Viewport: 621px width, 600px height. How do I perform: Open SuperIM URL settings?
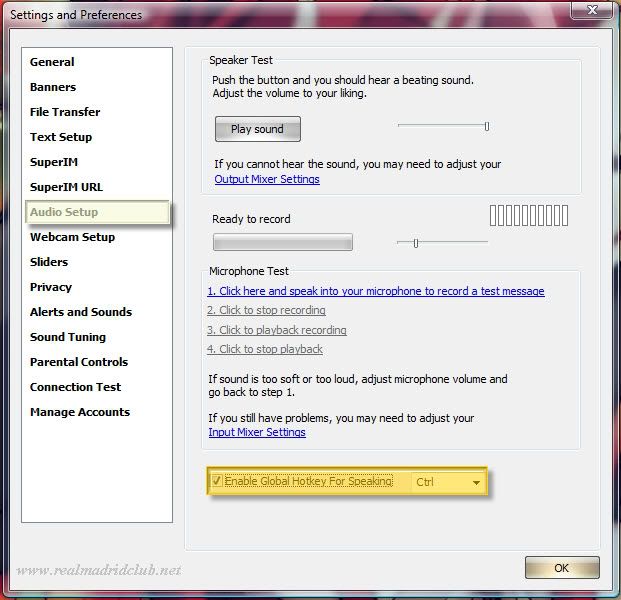pos(66,187)
